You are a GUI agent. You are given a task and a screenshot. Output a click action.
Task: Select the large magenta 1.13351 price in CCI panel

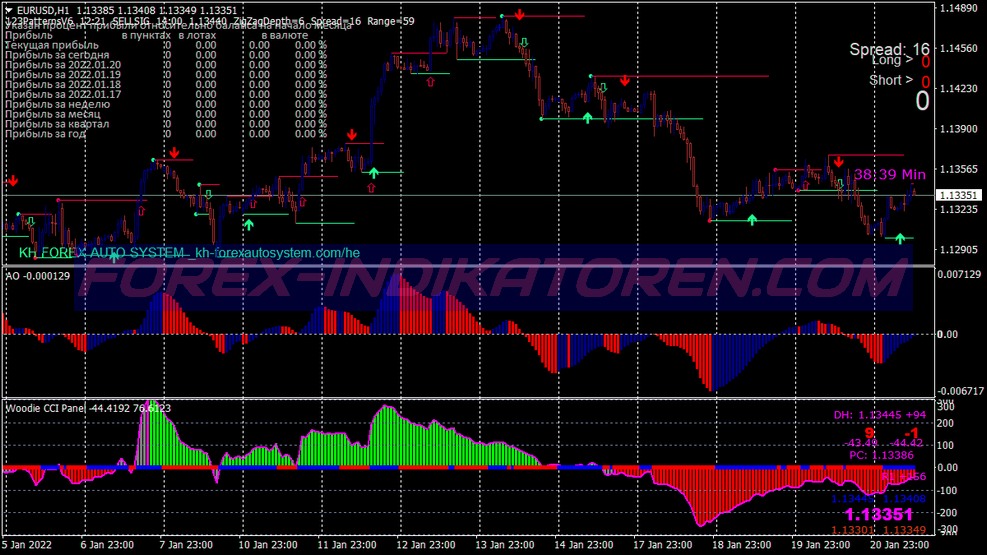pyautogui.click(x=879, y=515)
